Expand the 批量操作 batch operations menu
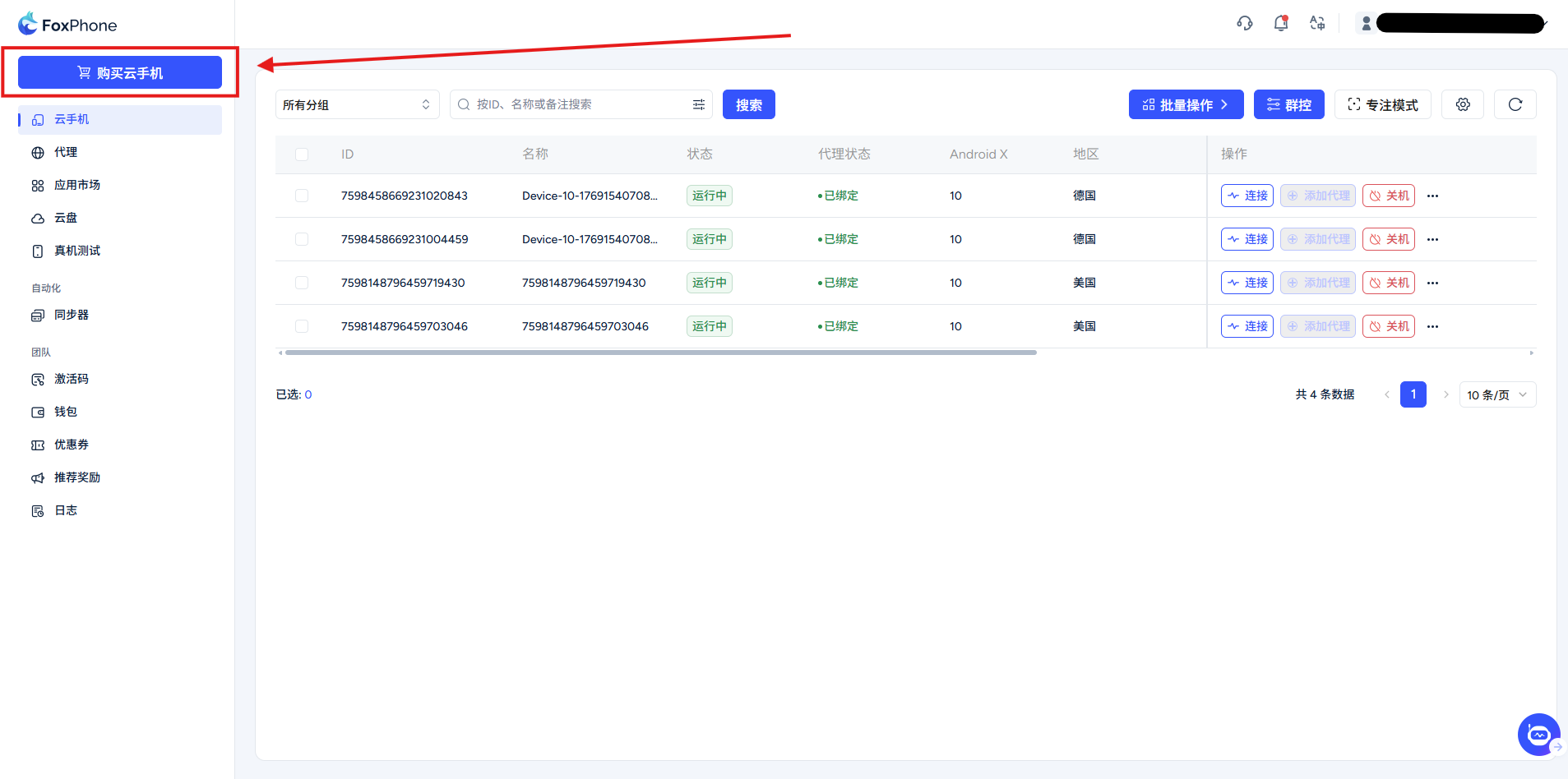 [x=1186, y=104]
